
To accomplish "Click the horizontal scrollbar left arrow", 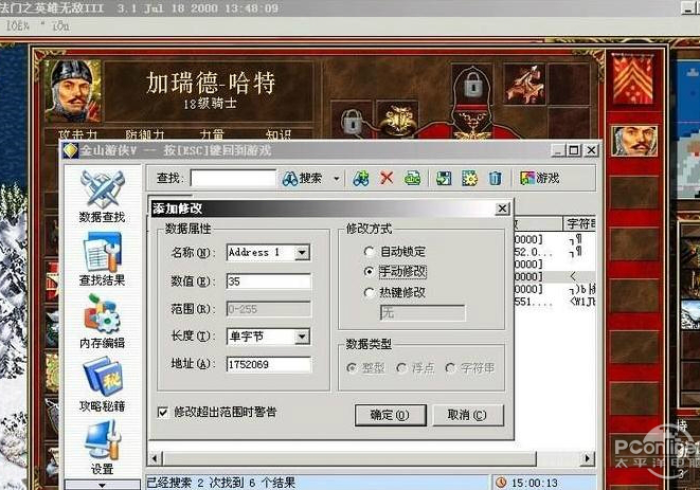I will click(154, 458).
